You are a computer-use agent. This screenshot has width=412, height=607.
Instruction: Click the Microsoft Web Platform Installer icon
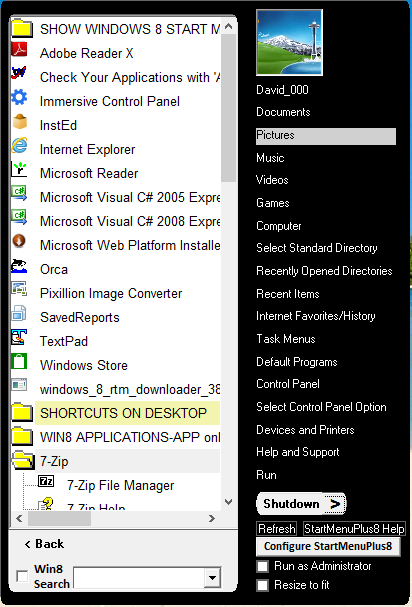[19, 242]
